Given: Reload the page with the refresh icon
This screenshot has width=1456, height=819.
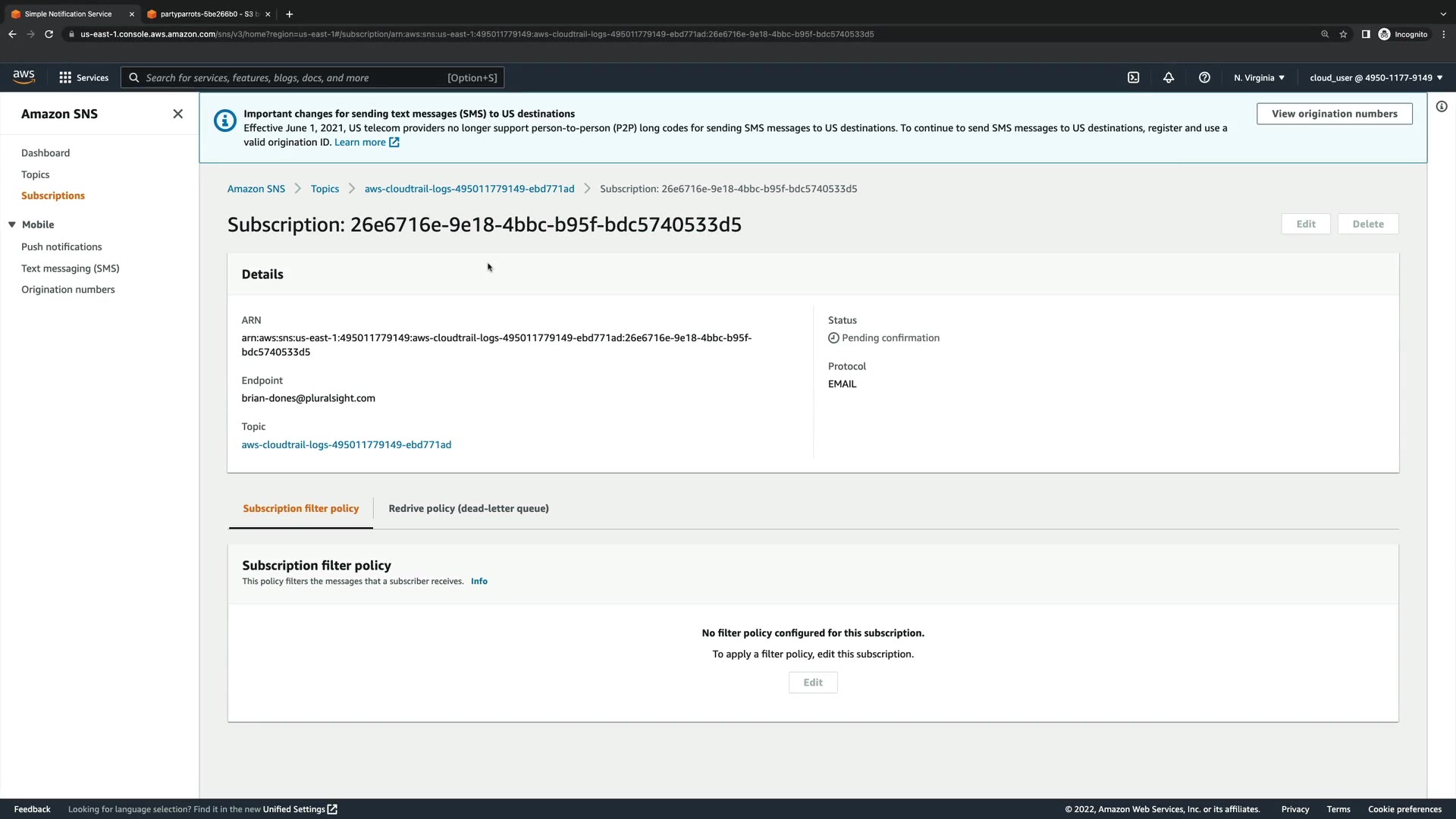Looking at the screenshot, I should [x=49, y=34].
